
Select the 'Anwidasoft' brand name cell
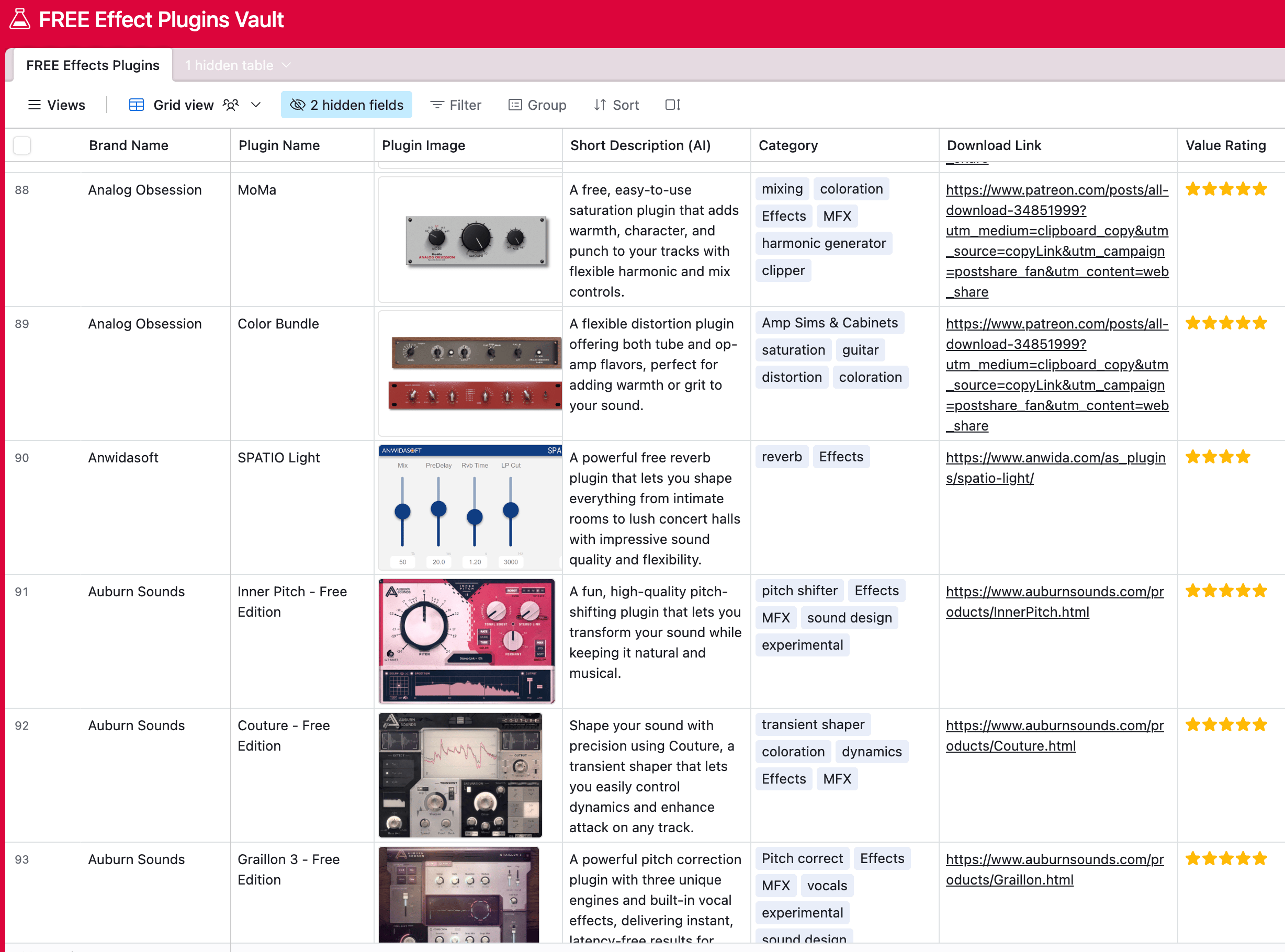[x=155, y=507]
